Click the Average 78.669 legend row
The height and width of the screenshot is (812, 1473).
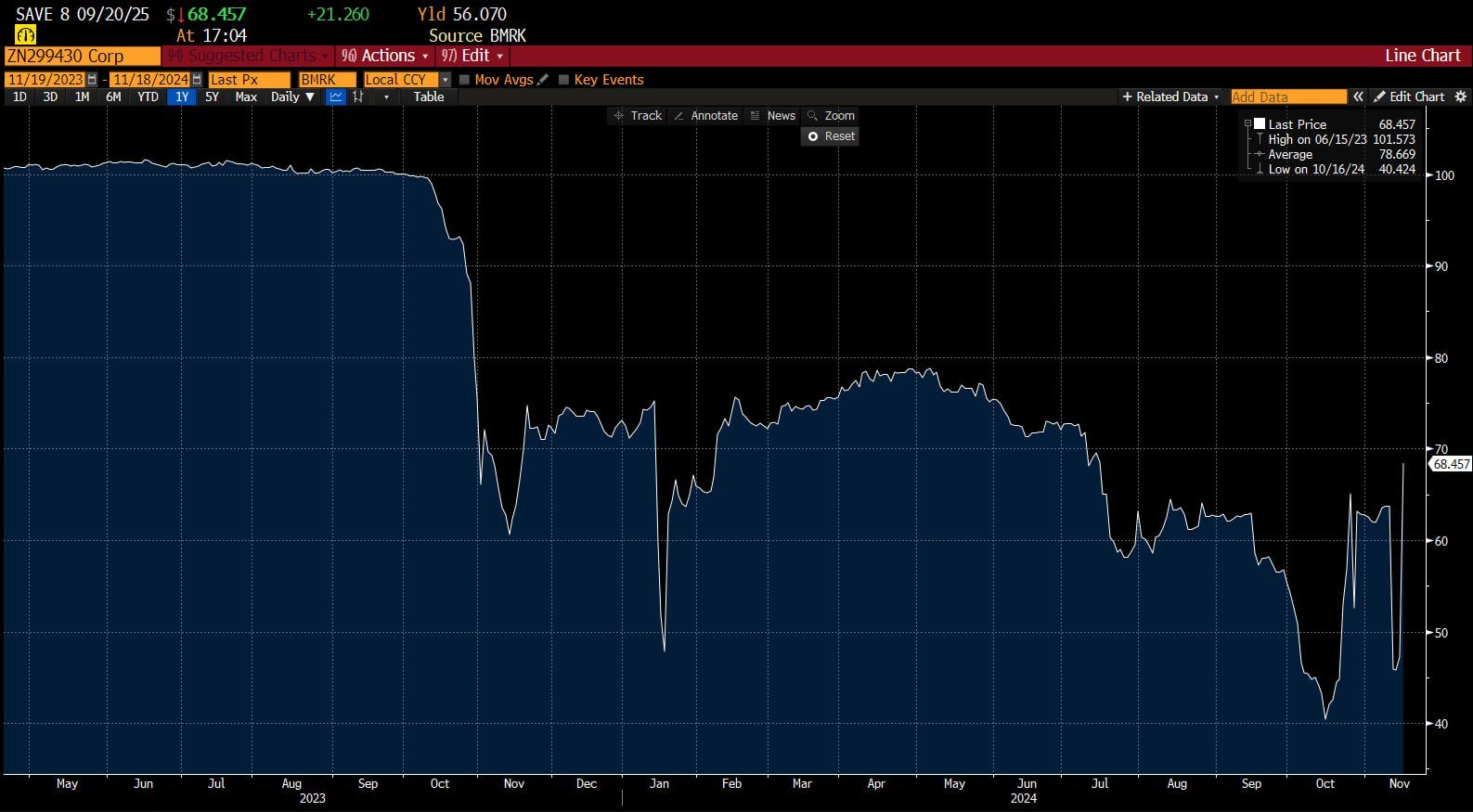(x=1341, y=154)
